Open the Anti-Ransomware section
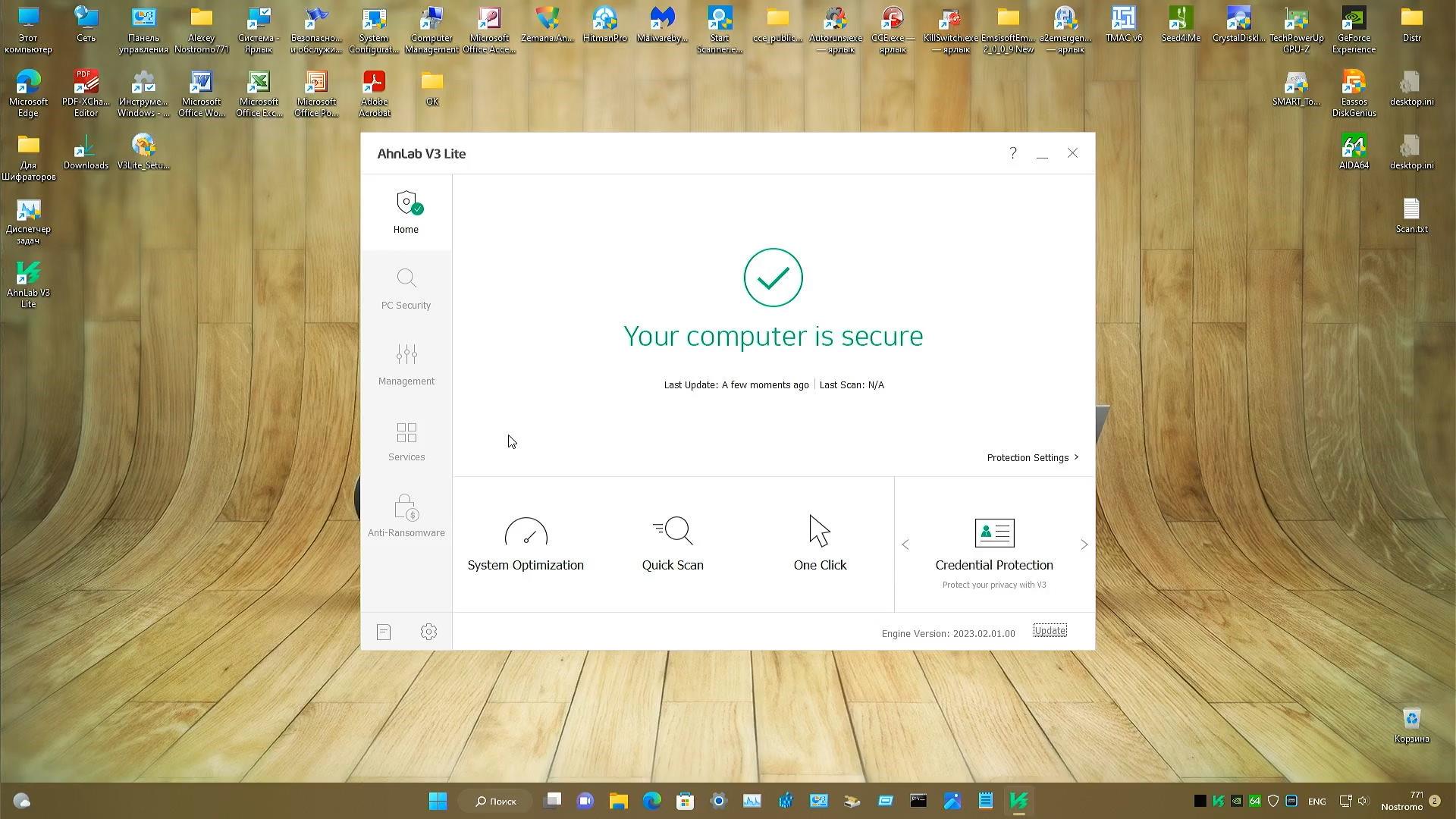The image size is (1456, 819). (406, 518)
